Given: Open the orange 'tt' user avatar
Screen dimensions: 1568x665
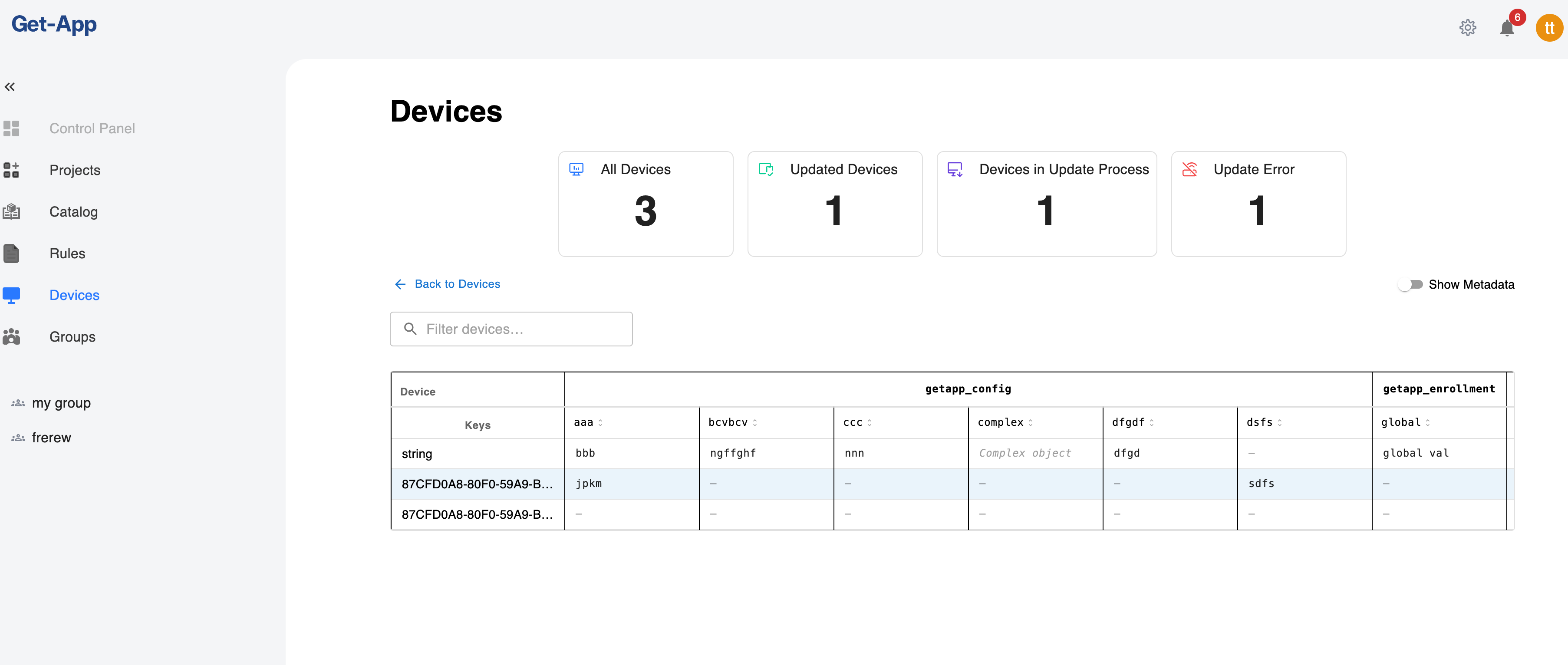Looking at the screenshot, I should [x=1549, y=28].
